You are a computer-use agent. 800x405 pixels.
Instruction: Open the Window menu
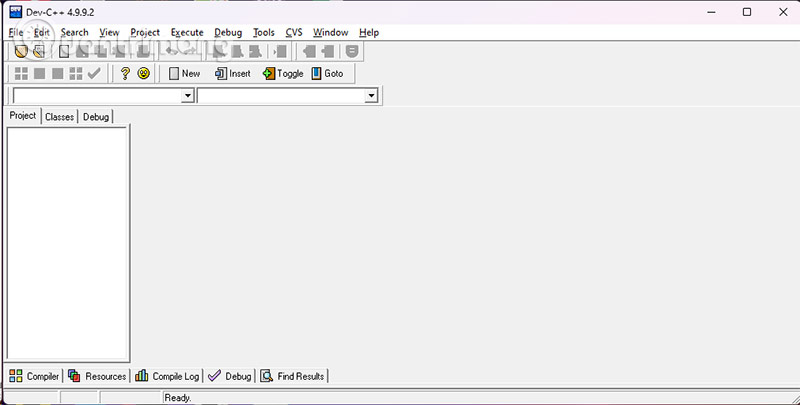[331, 33]
